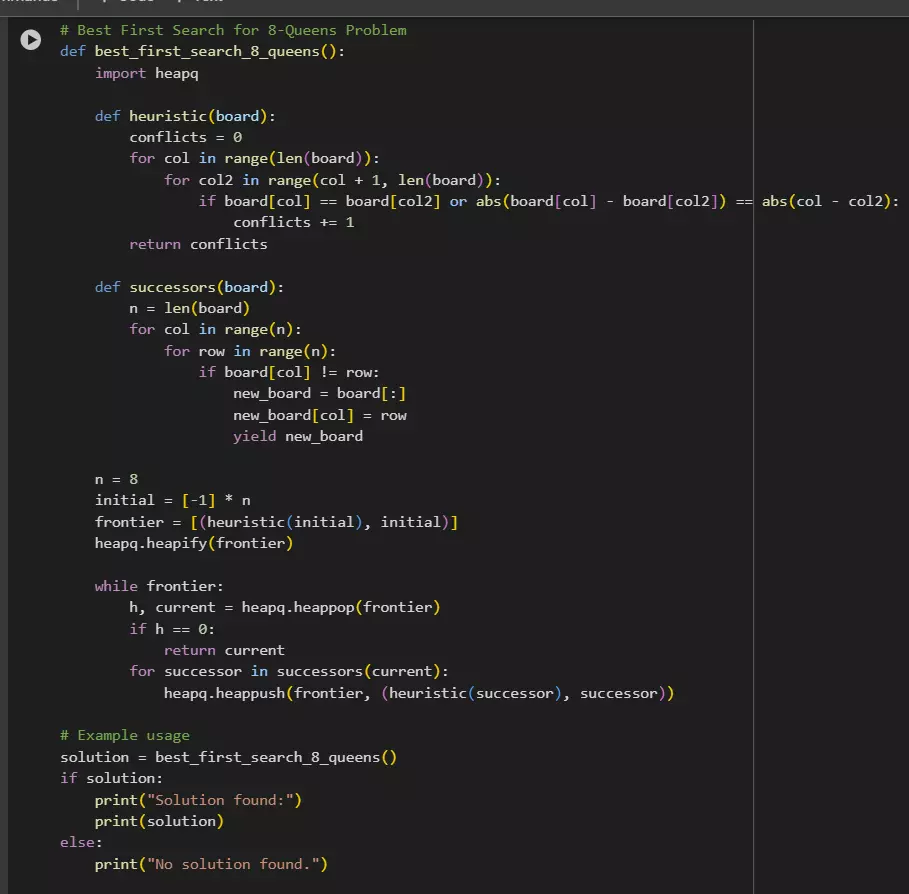Click the 'n = len(board)' line
This screenshot has width=909, height=894.
[x=190, y=308]
